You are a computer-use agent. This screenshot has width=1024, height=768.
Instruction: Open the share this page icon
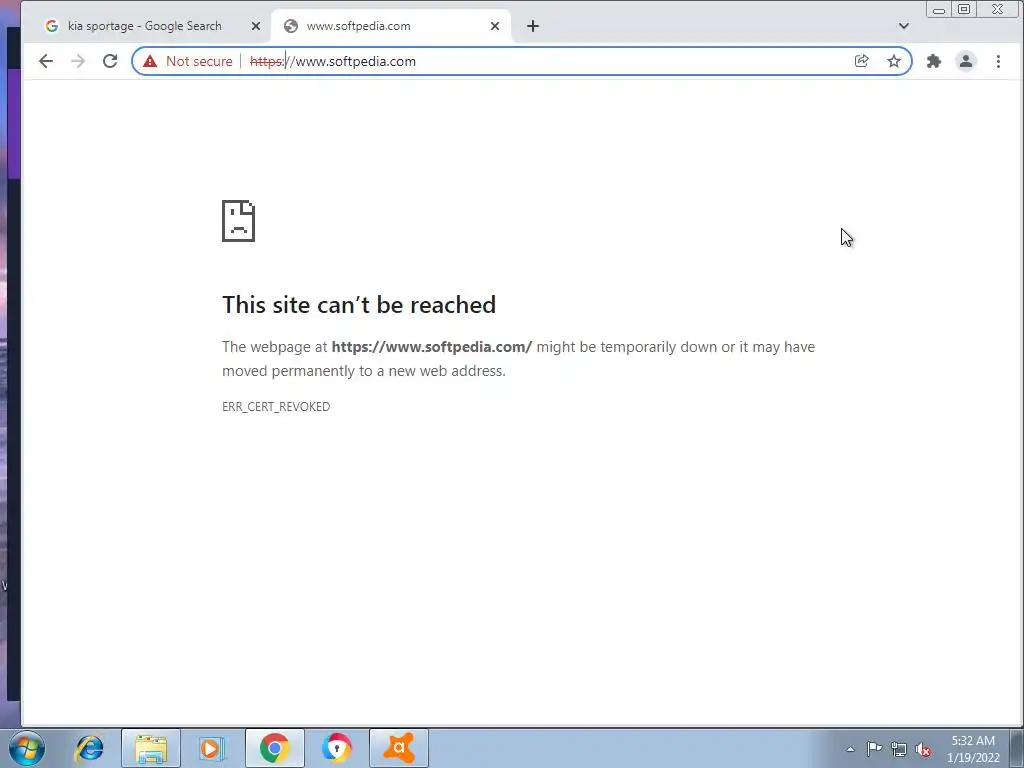coord(861,61)
